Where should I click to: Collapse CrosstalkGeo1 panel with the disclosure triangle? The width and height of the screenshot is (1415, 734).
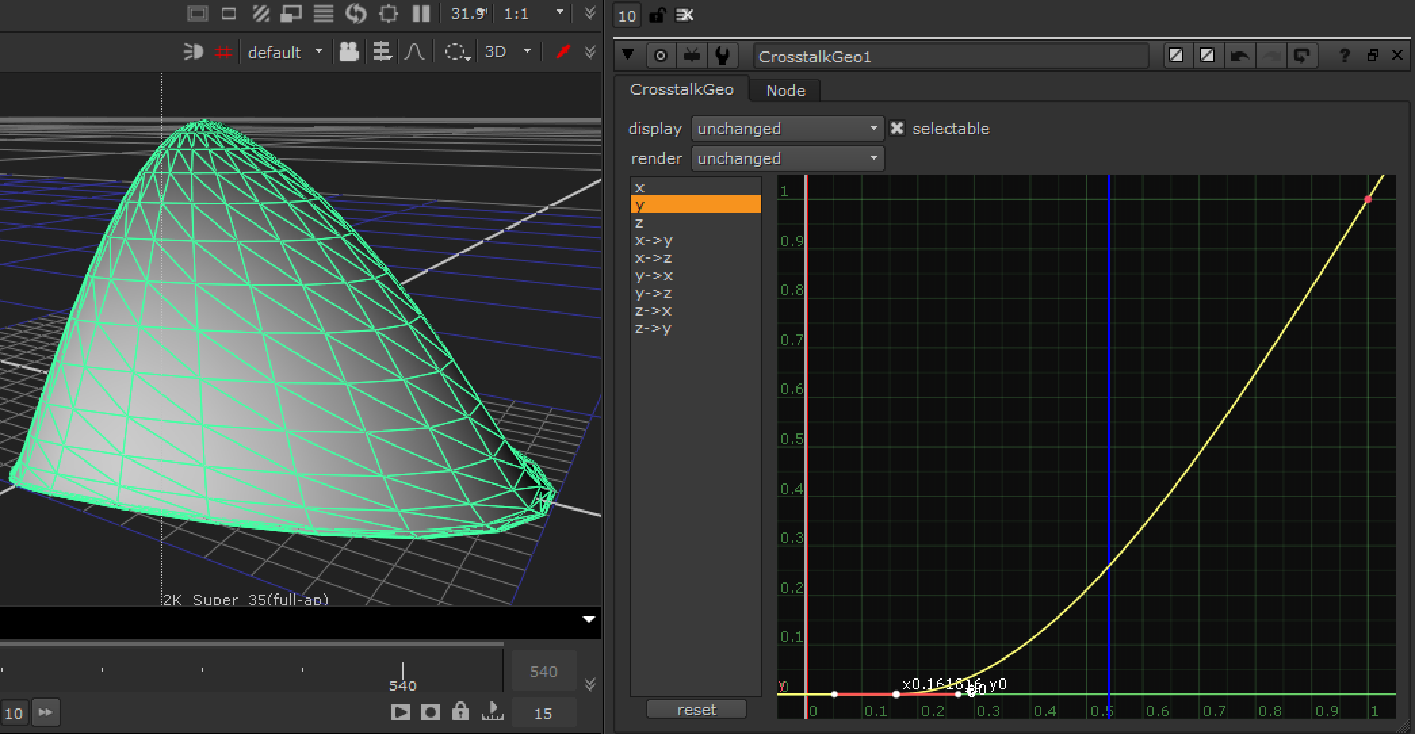[628, 56]
